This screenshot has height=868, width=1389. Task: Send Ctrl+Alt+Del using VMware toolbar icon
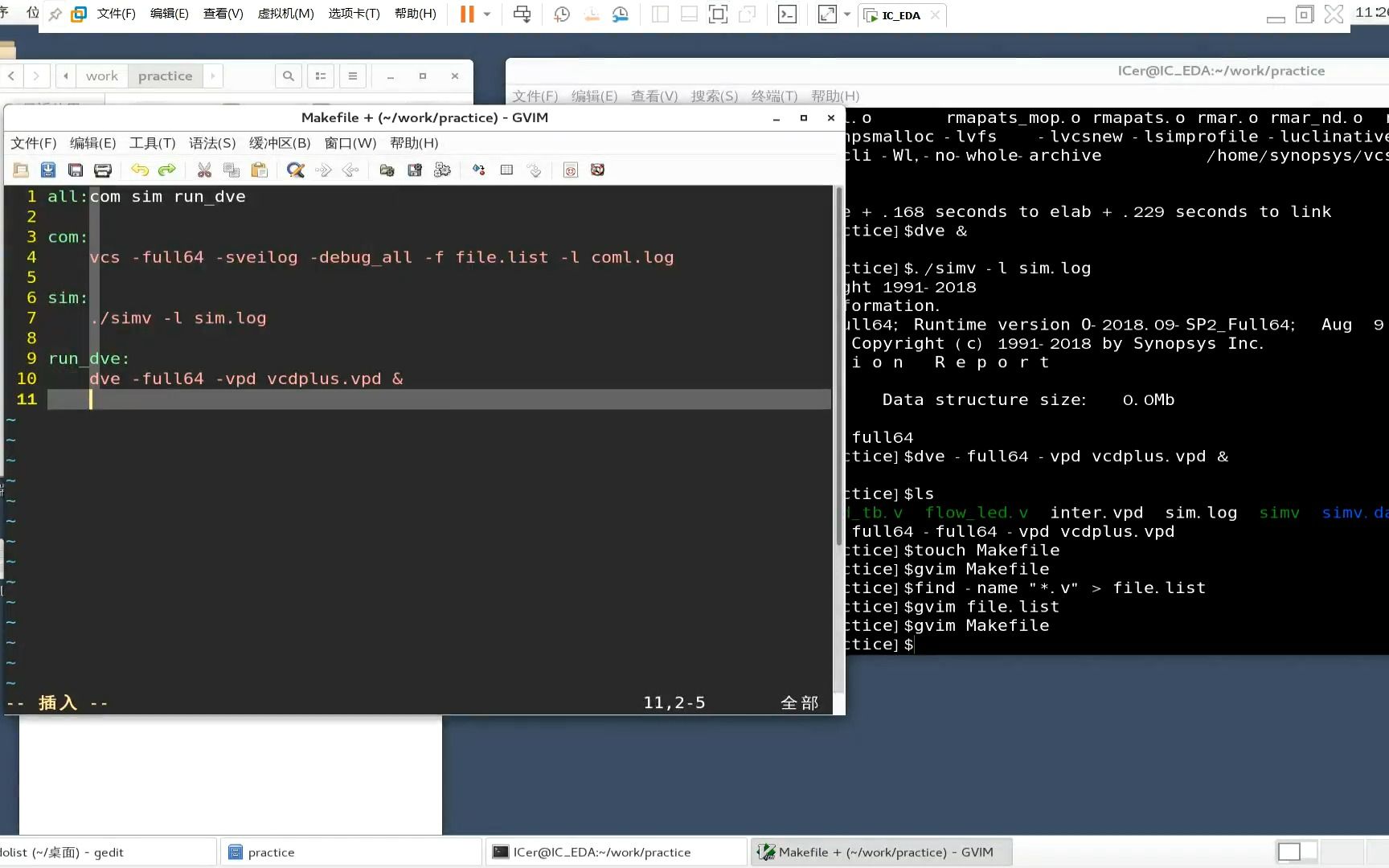click(x=522, y=14)
